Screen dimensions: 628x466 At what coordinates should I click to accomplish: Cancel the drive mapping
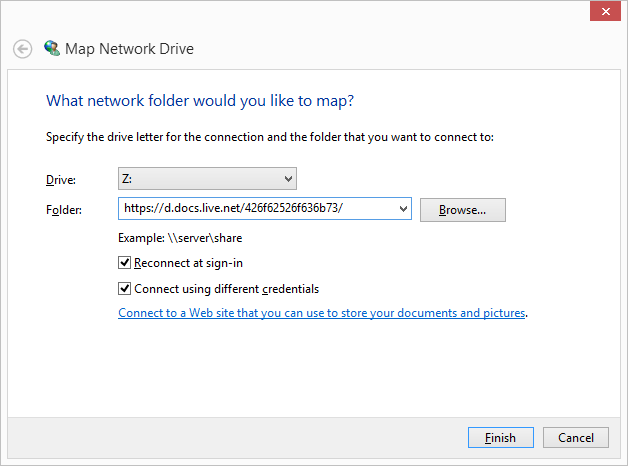pos(575,437)
